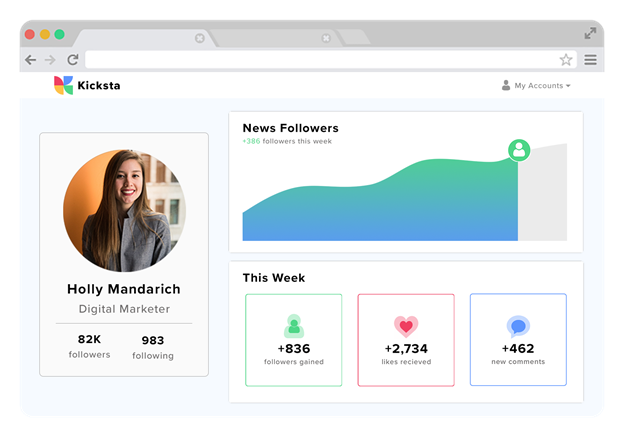624x437 pixels.
Task: Click the yellow minimize window button
Action: pyautogui.click(x=45, y=34)
